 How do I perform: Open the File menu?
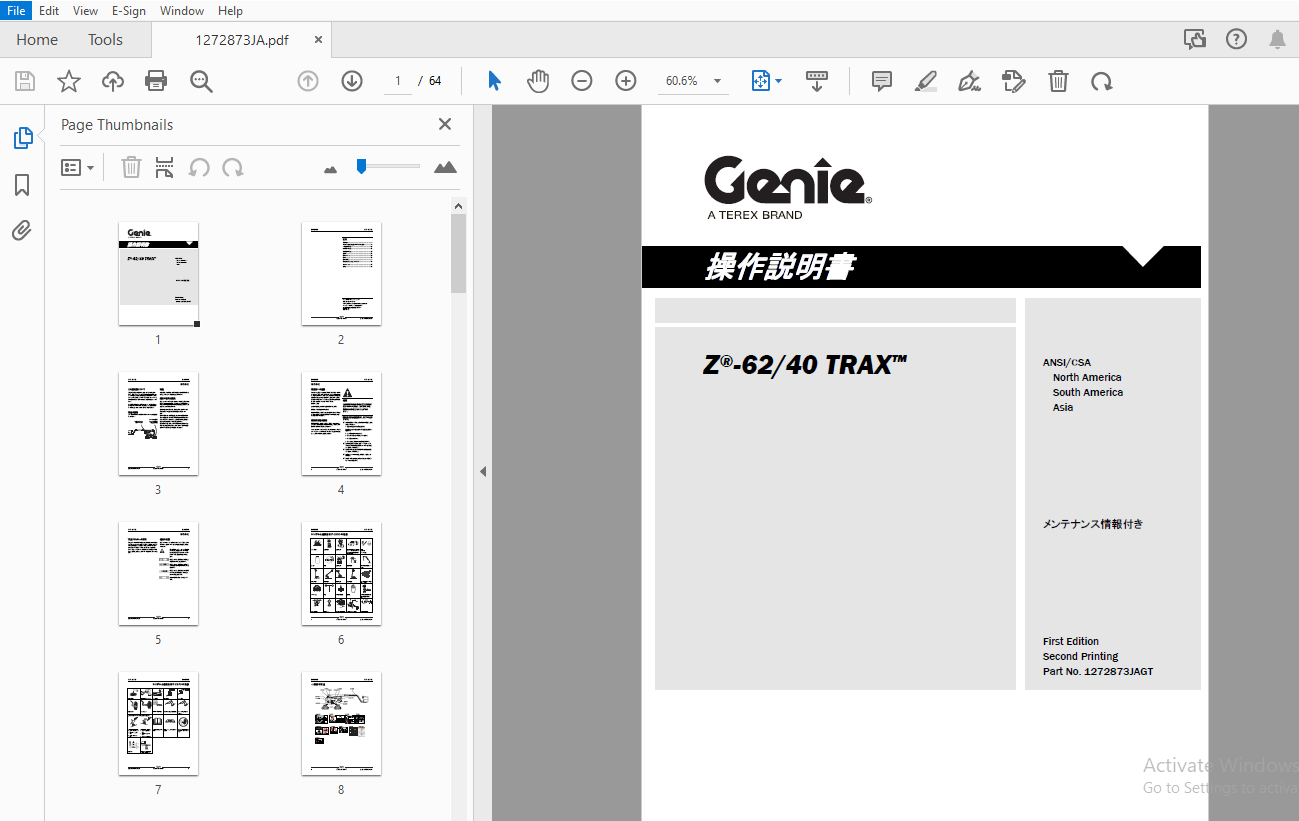tap(16, 10)
